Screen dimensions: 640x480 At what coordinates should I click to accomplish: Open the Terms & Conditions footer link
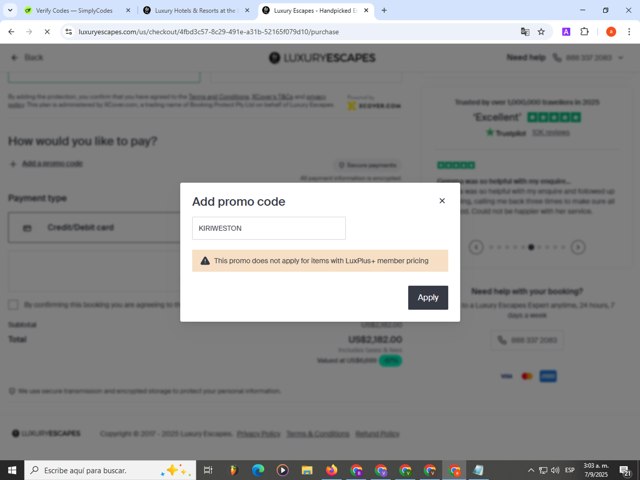[318, 433]
